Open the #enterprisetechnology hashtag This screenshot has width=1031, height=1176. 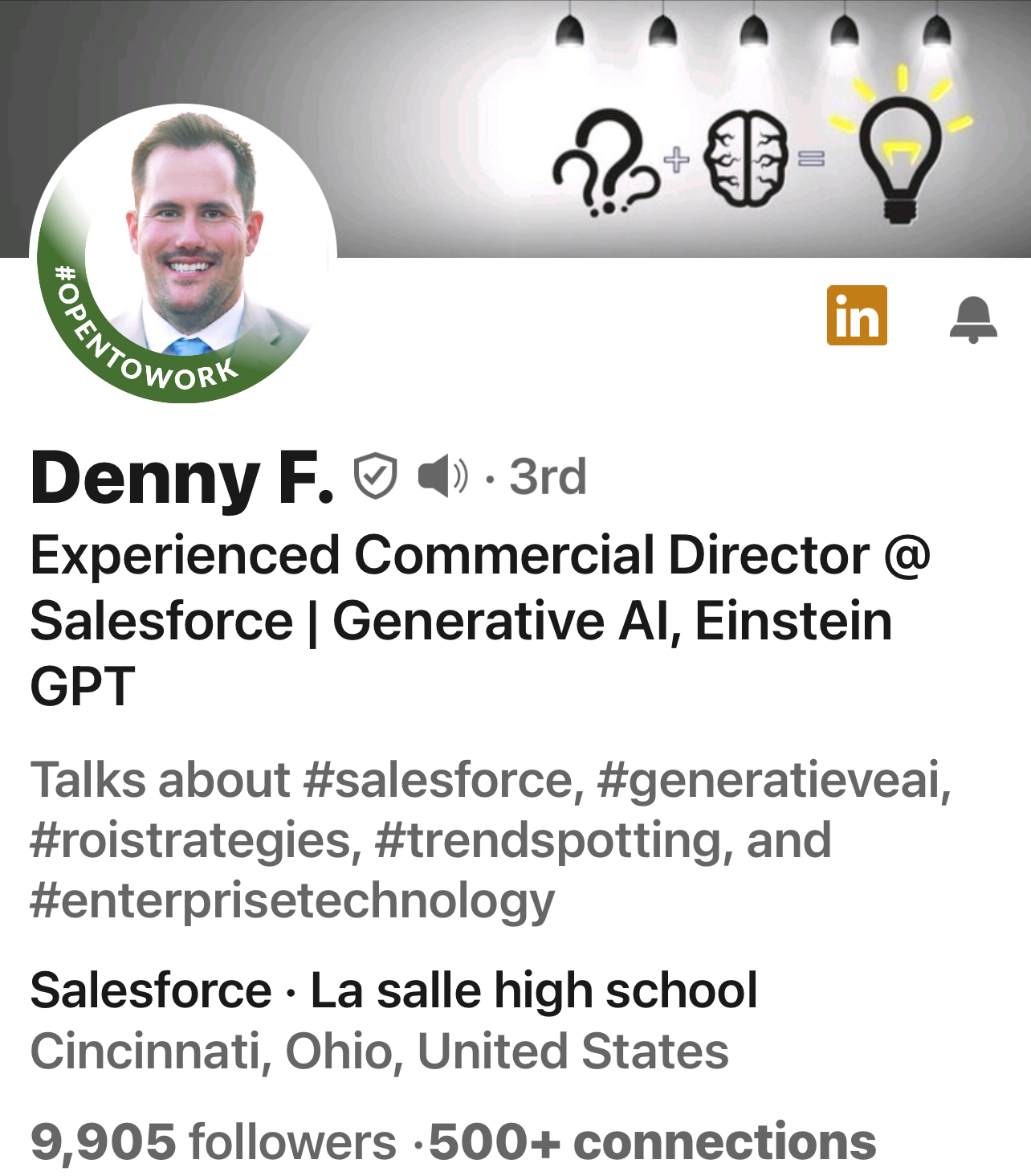[x=292, y=900]
